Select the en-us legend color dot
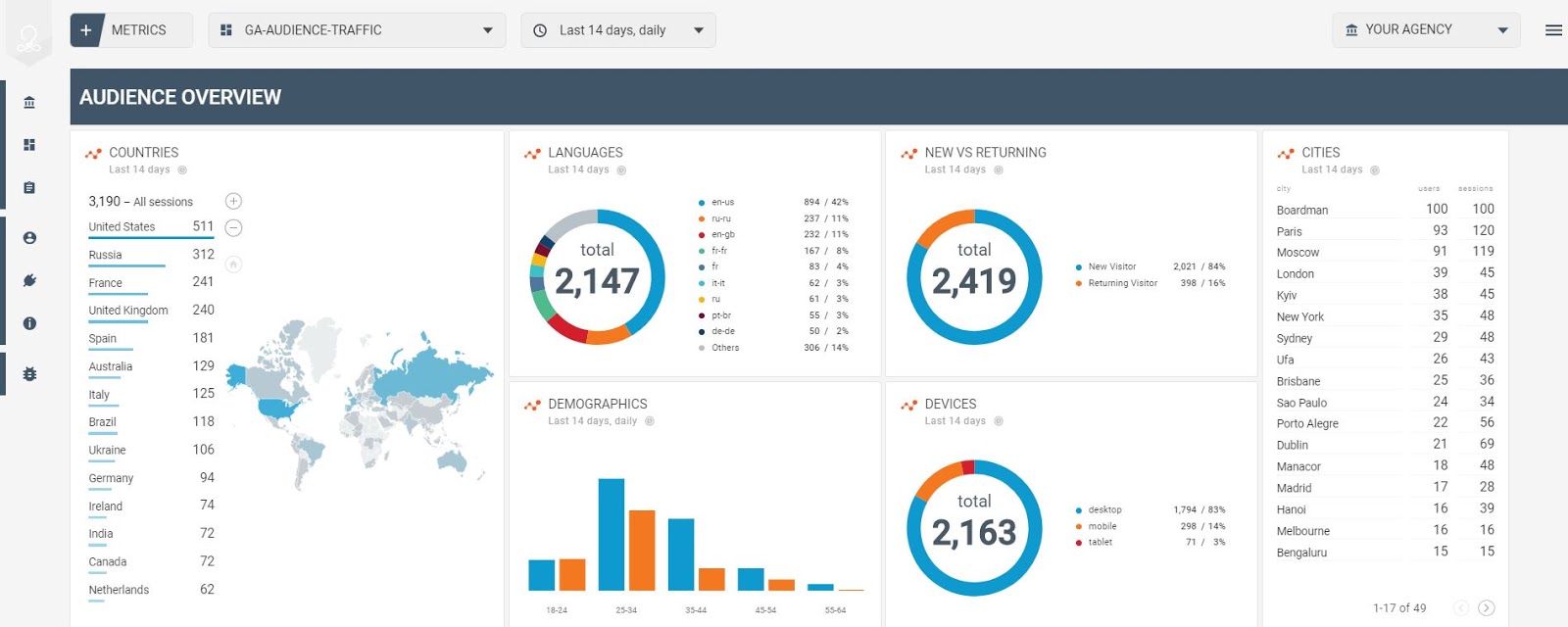 pyautogui.click(x=702, y=203)
